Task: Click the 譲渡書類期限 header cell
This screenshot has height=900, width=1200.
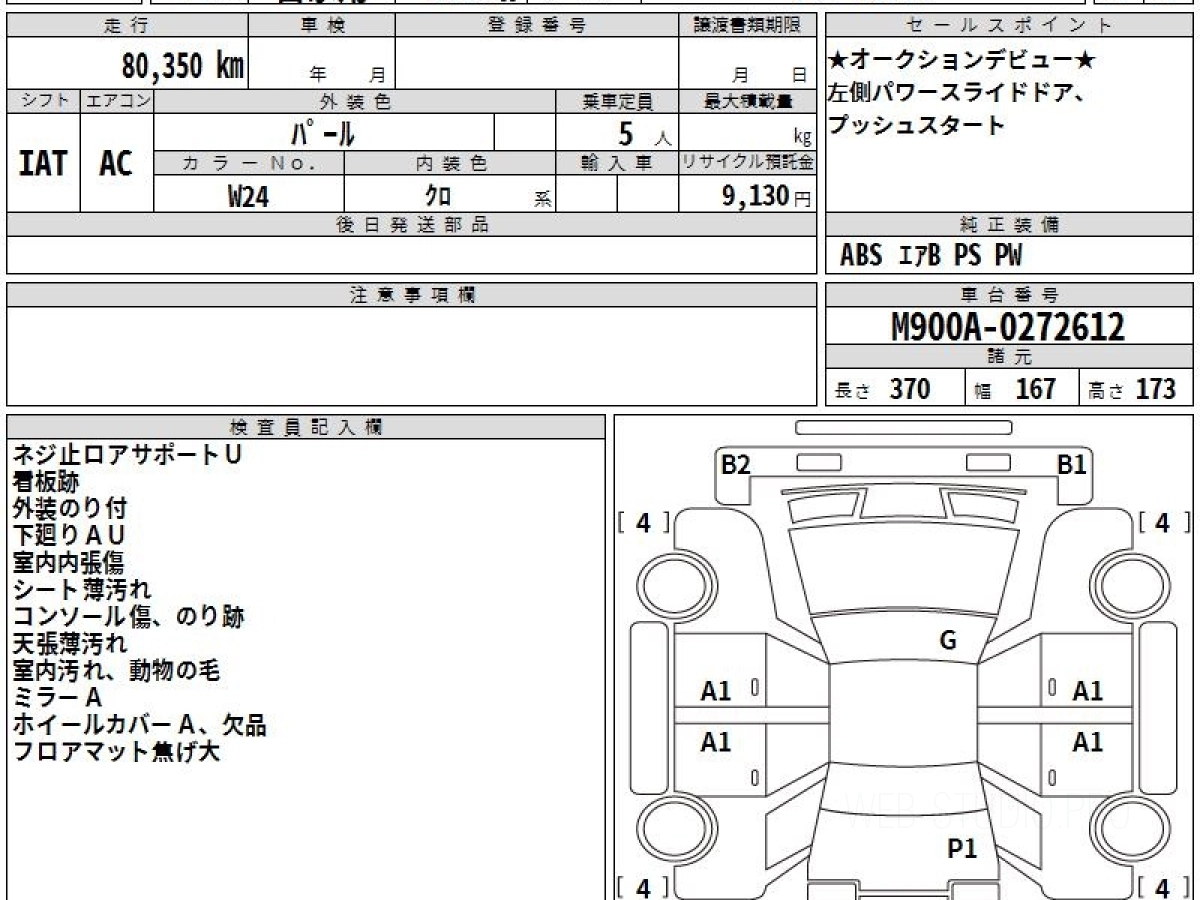Action: [747, 26]
